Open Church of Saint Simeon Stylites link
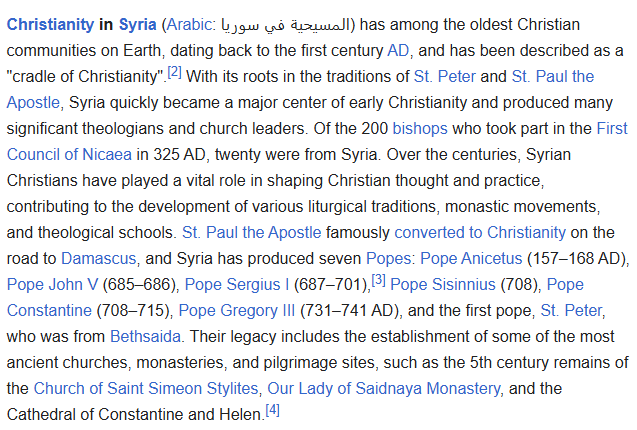 pyautogui.click(x=147, y=388)
